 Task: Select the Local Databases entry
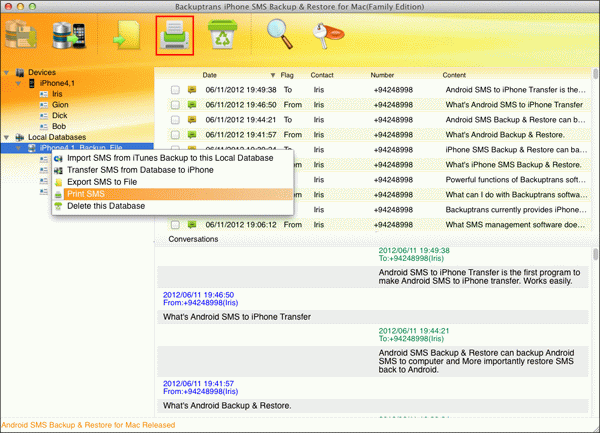(57, 137)
